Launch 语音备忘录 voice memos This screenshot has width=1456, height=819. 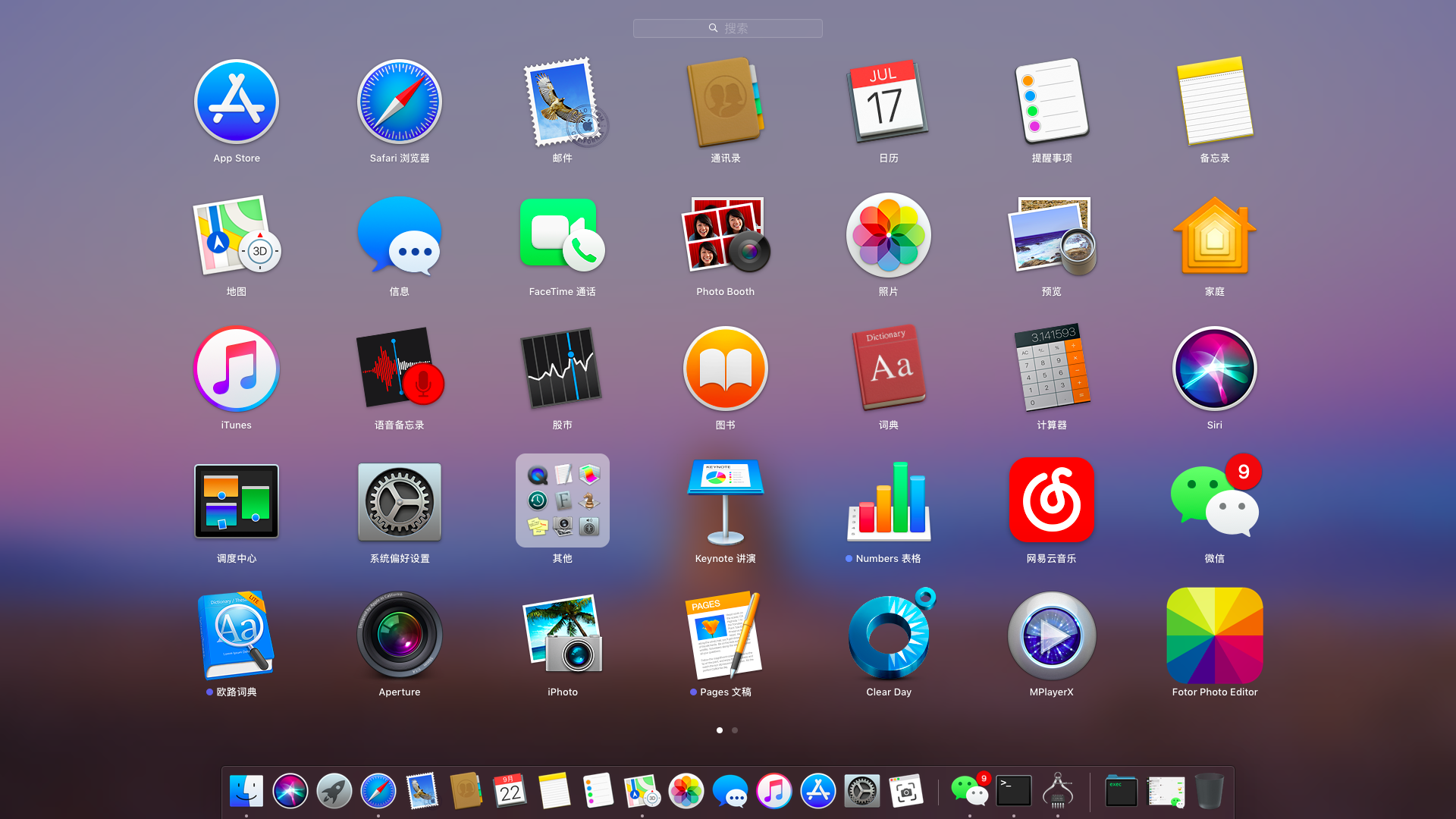click(x=400, y=369)
